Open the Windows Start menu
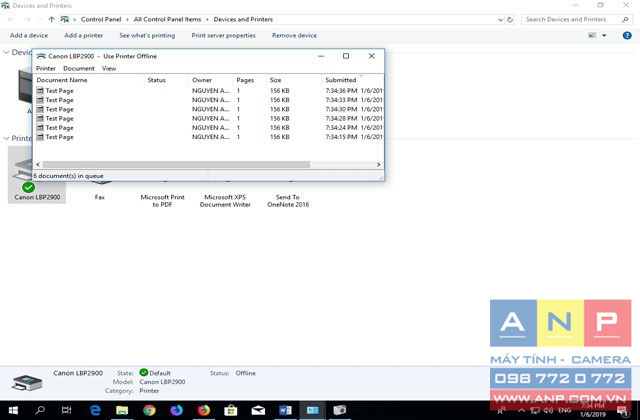640x420 pixels. coord(13,410)
